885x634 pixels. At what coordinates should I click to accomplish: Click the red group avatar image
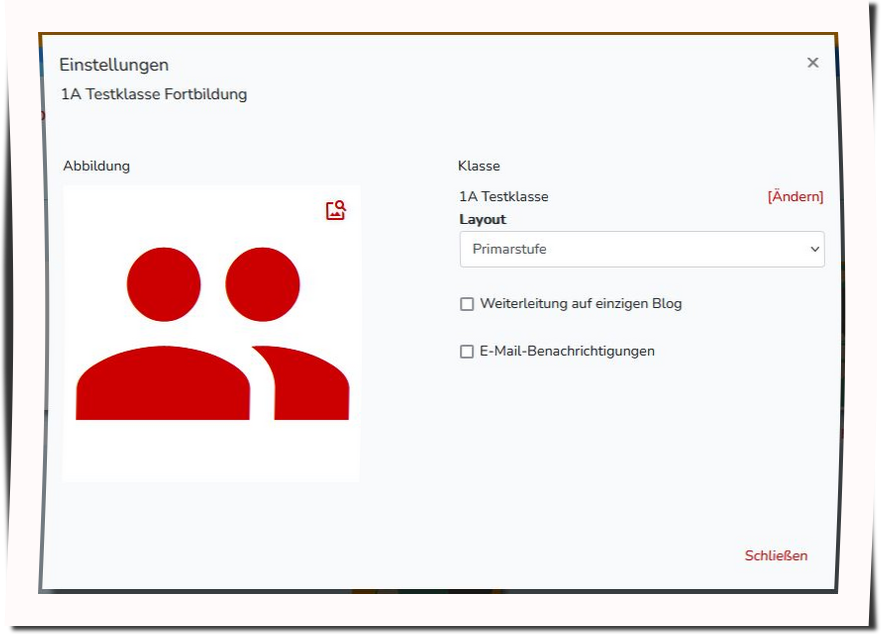tap(211, 334)
